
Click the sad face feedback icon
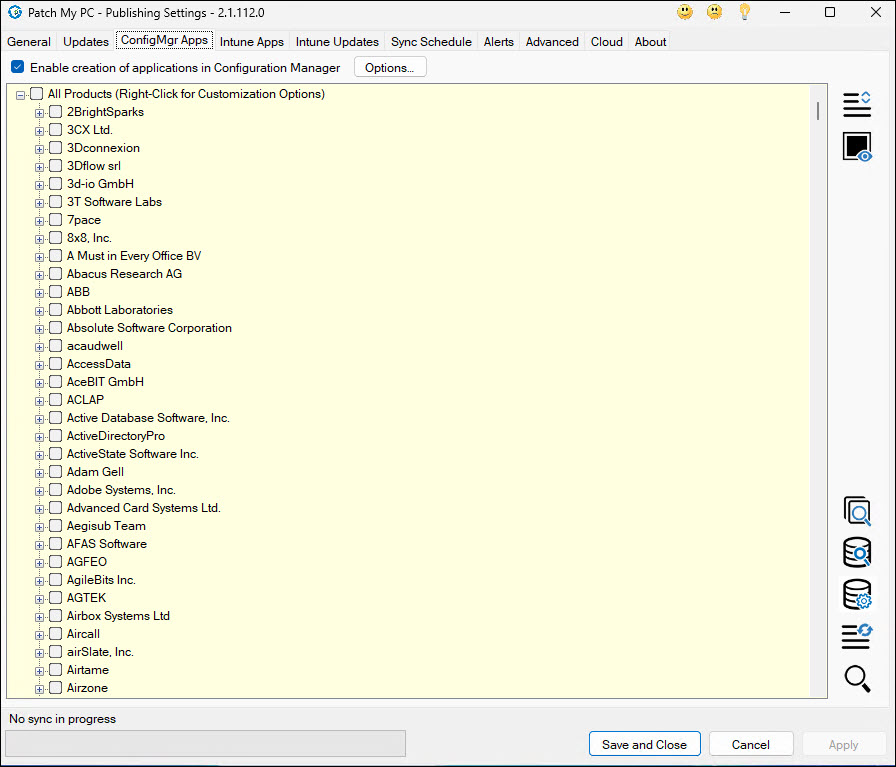pyautogui.click(x=715, y=12)
